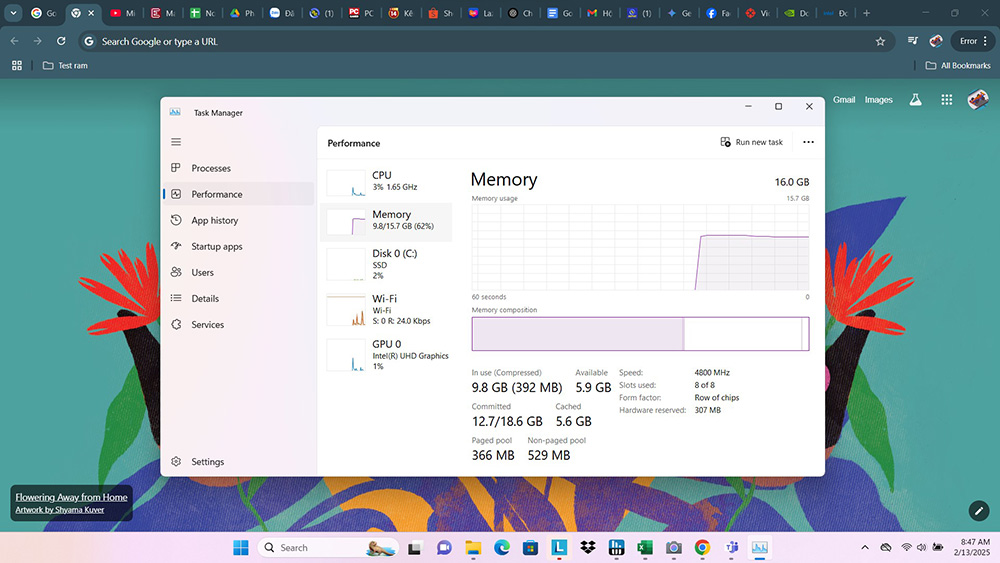Select Performance in Task Manager sidebar
This screenshot has width=1000, height=563.
(x=239, y=194)
